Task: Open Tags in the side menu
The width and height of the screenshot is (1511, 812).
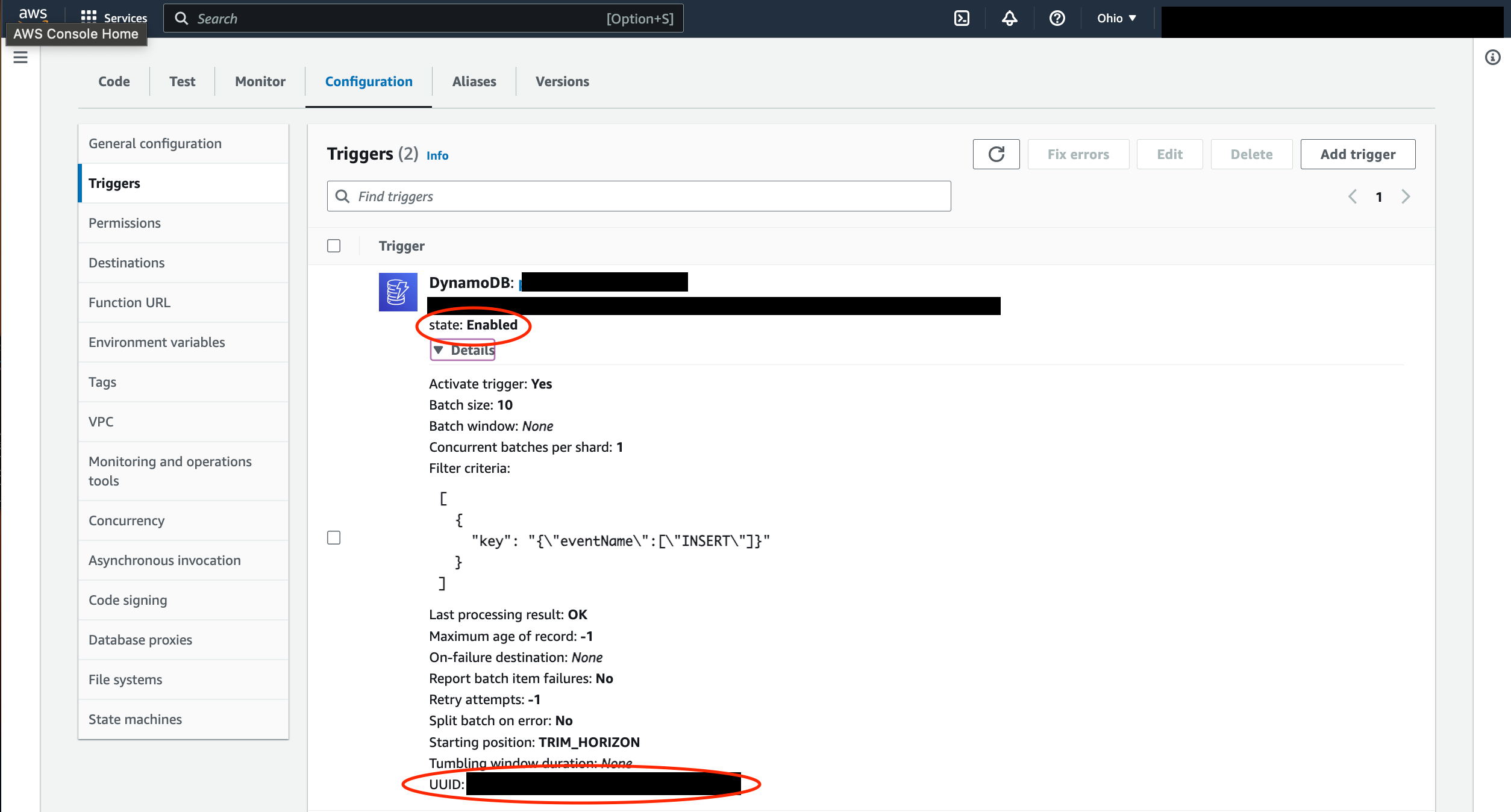Action: [x=183, y=382]
